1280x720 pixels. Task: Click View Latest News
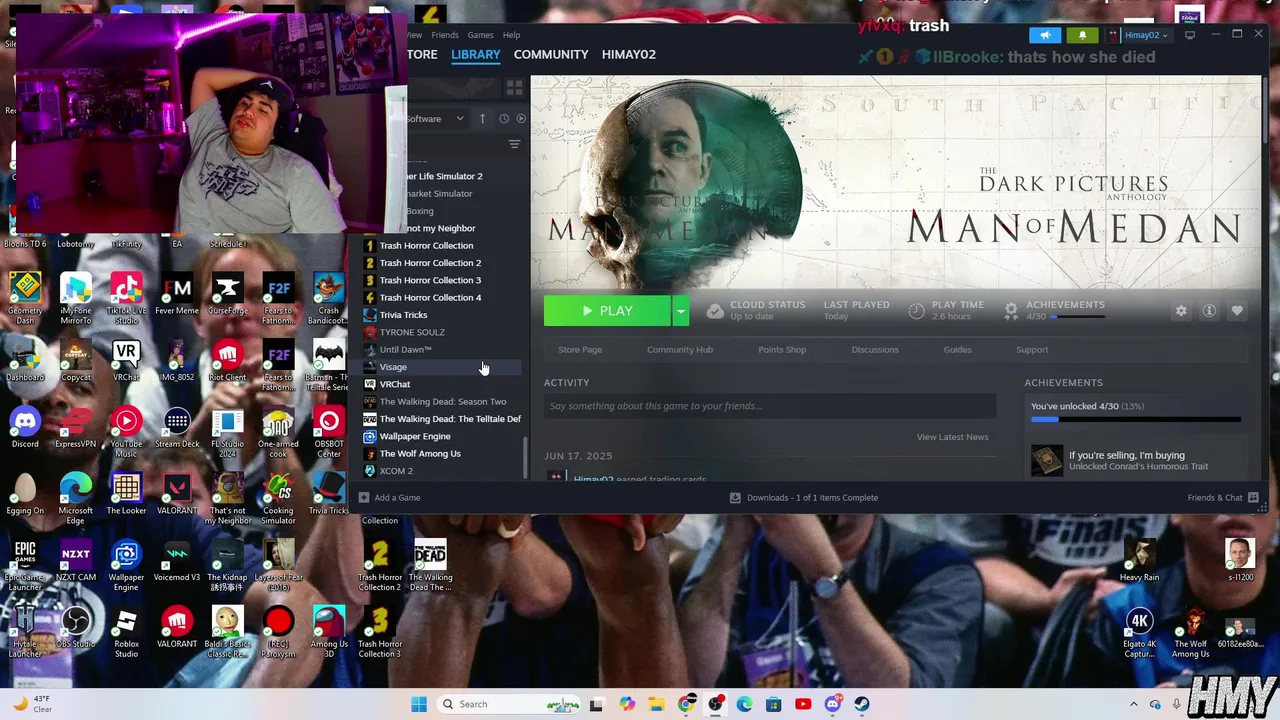tap(952, 437)
